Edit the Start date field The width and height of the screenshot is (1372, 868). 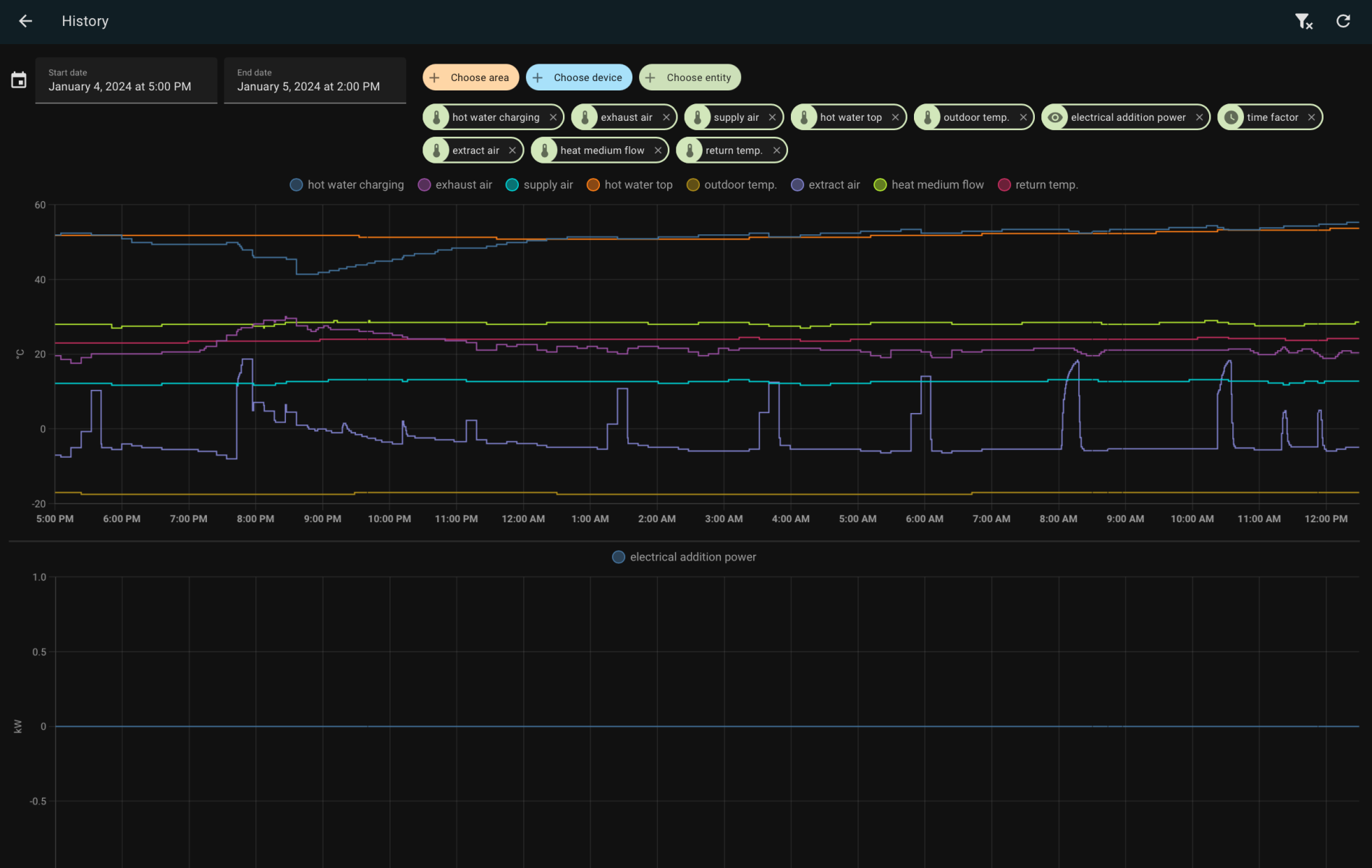126,80
